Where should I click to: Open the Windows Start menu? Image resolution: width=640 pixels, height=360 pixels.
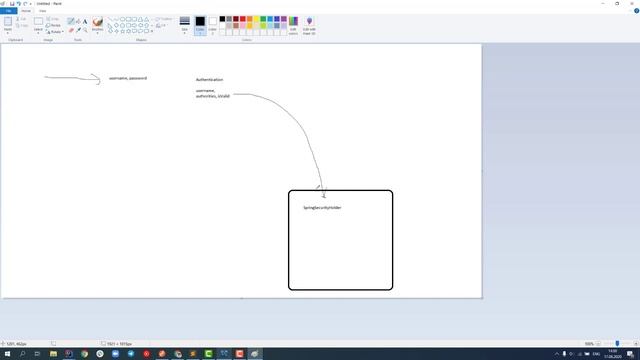point(7,354)
